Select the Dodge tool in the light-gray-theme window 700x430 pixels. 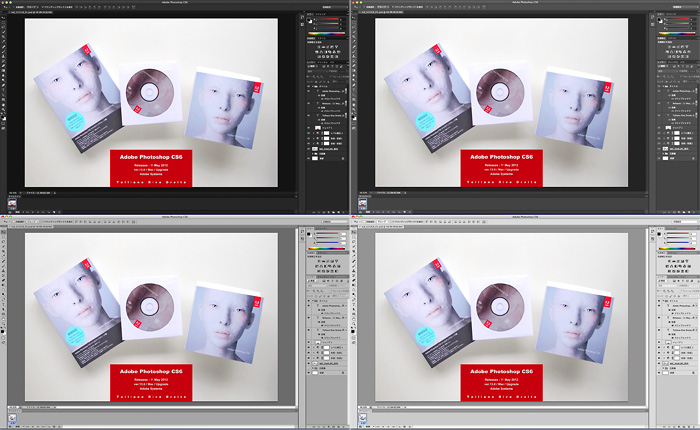pyautogui.click(x=354, y=294)
